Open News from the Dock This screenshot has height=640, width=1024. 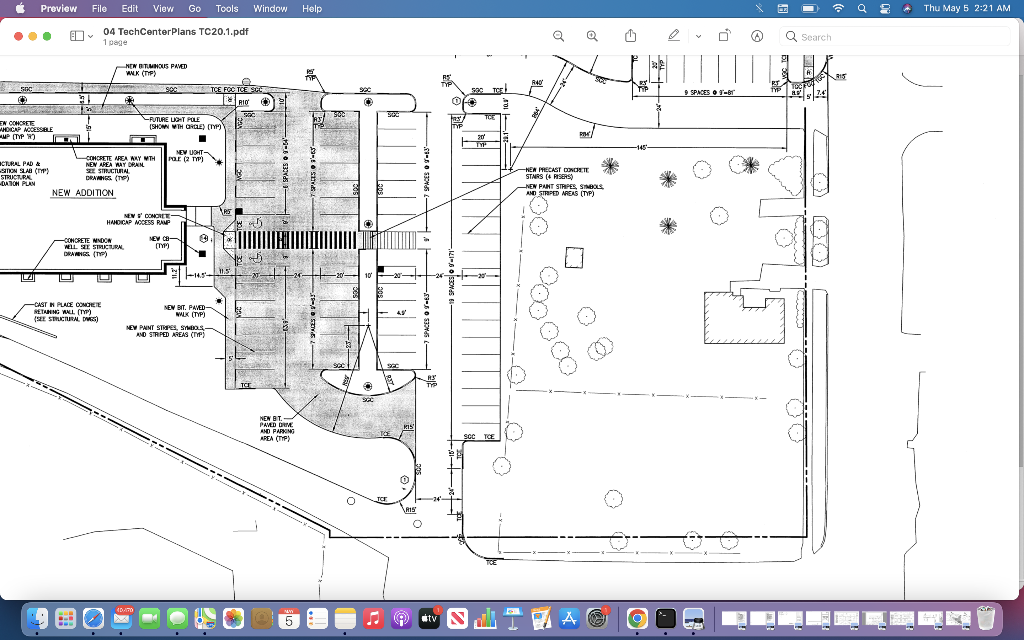click(457, 618)
